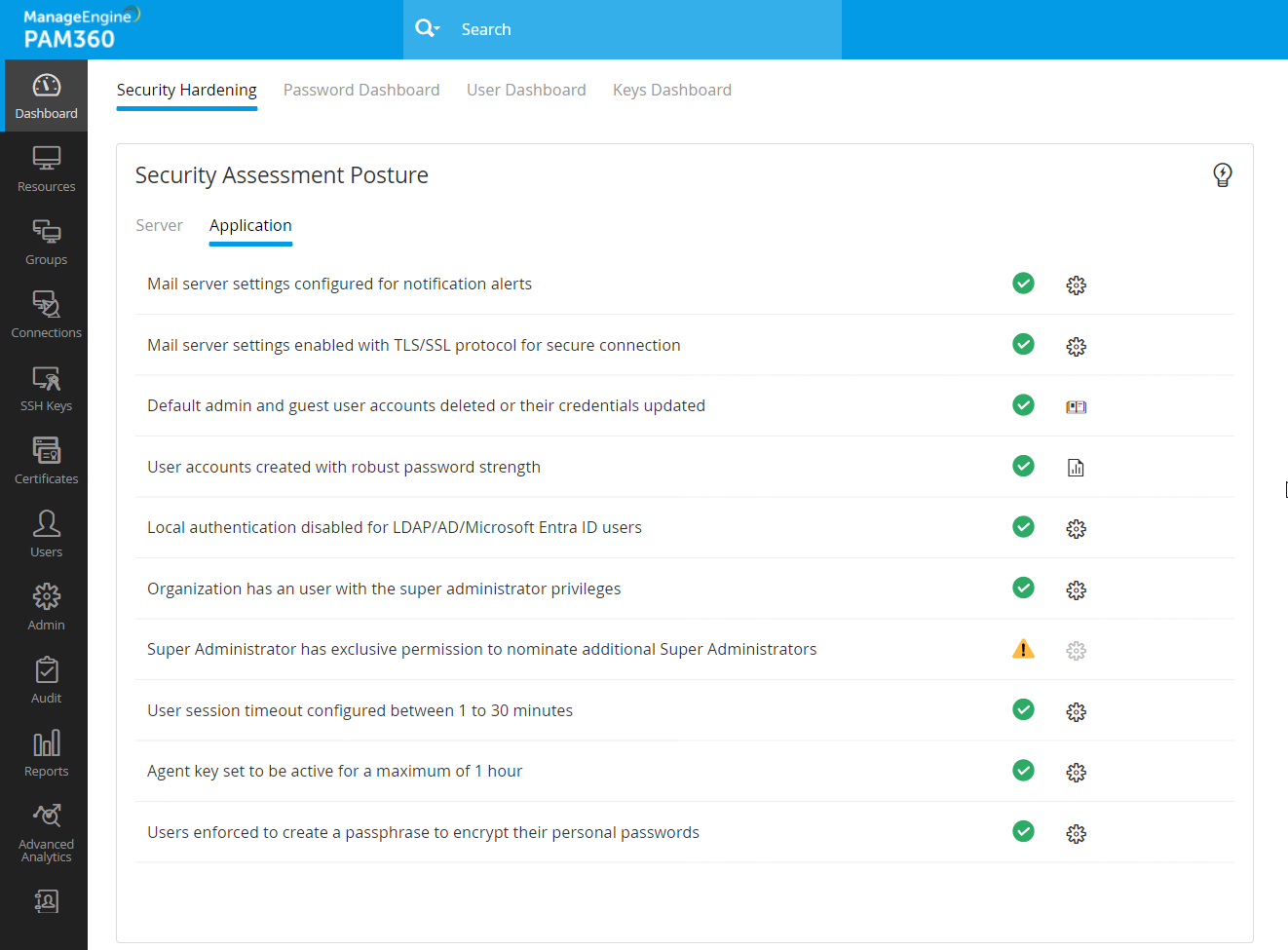Click the lightbulb tips icon
The image size is (1288, 950).
point(1222,175)
